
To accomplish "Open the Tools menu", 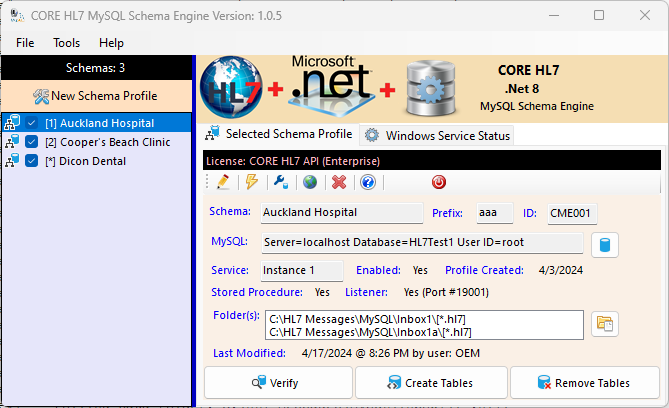I will [67, 43].
